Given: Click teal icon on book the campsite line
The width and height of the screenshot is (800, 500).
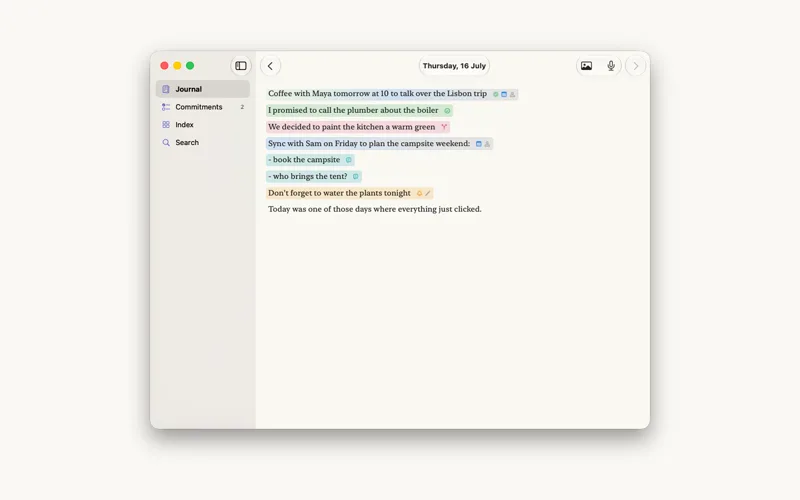Looking at the screenshot, I should click(x=348, y=160).
